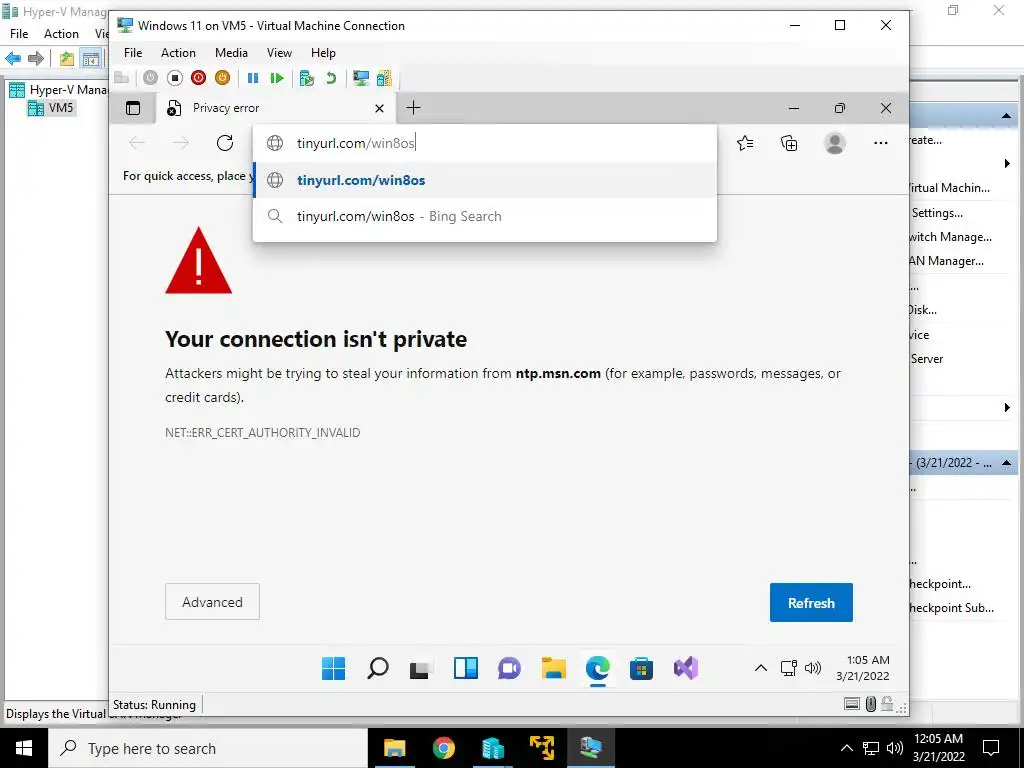This screenshot has height=768, width=1024.
Task: Open Visual Studio in Windows 11 taskbar
Action: pos(686,668)
